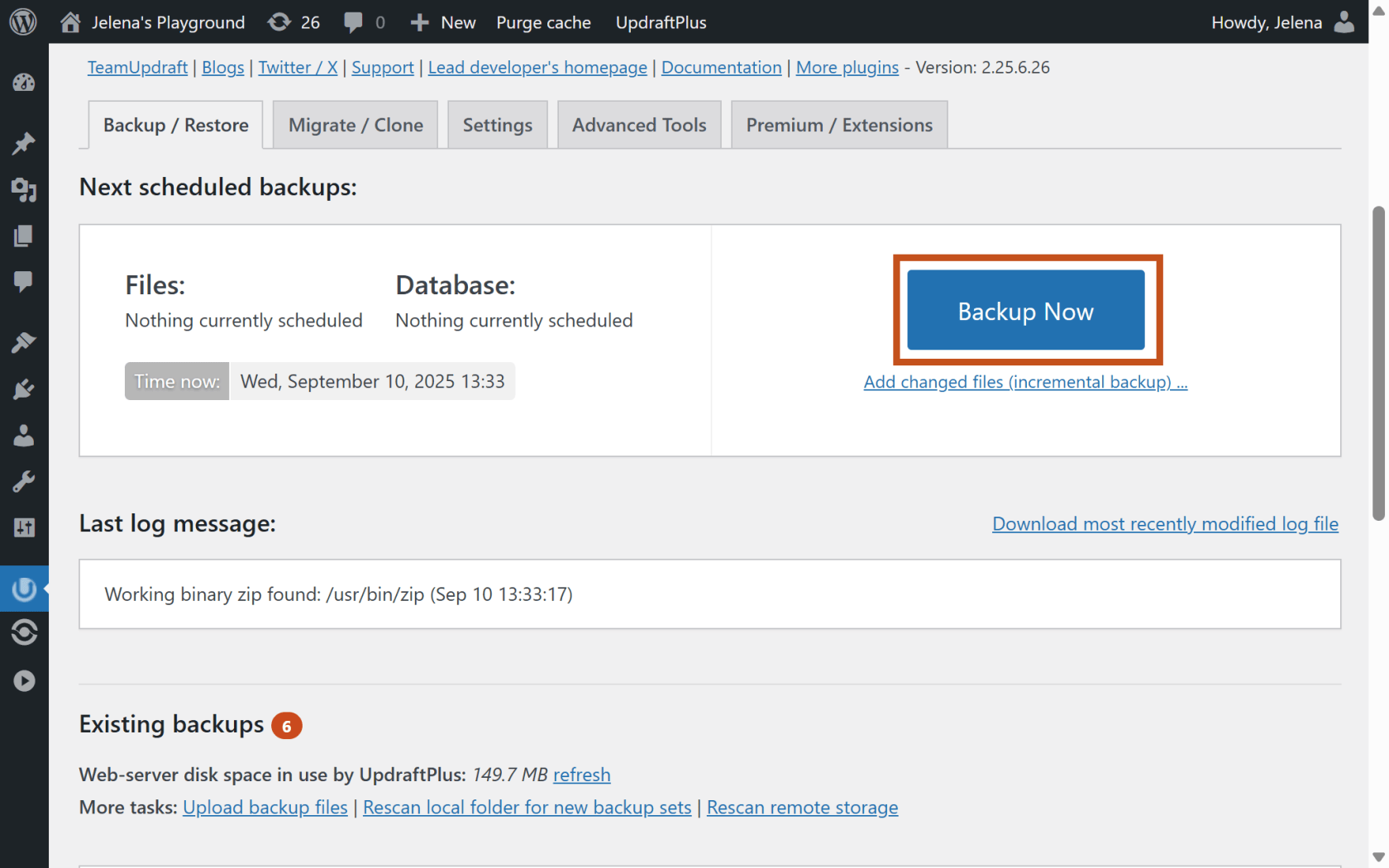Image resolution: width=1389 pixels, height=868 pixels.
Task: Open Tools with the wrench icon
Action: click(24, 481)
